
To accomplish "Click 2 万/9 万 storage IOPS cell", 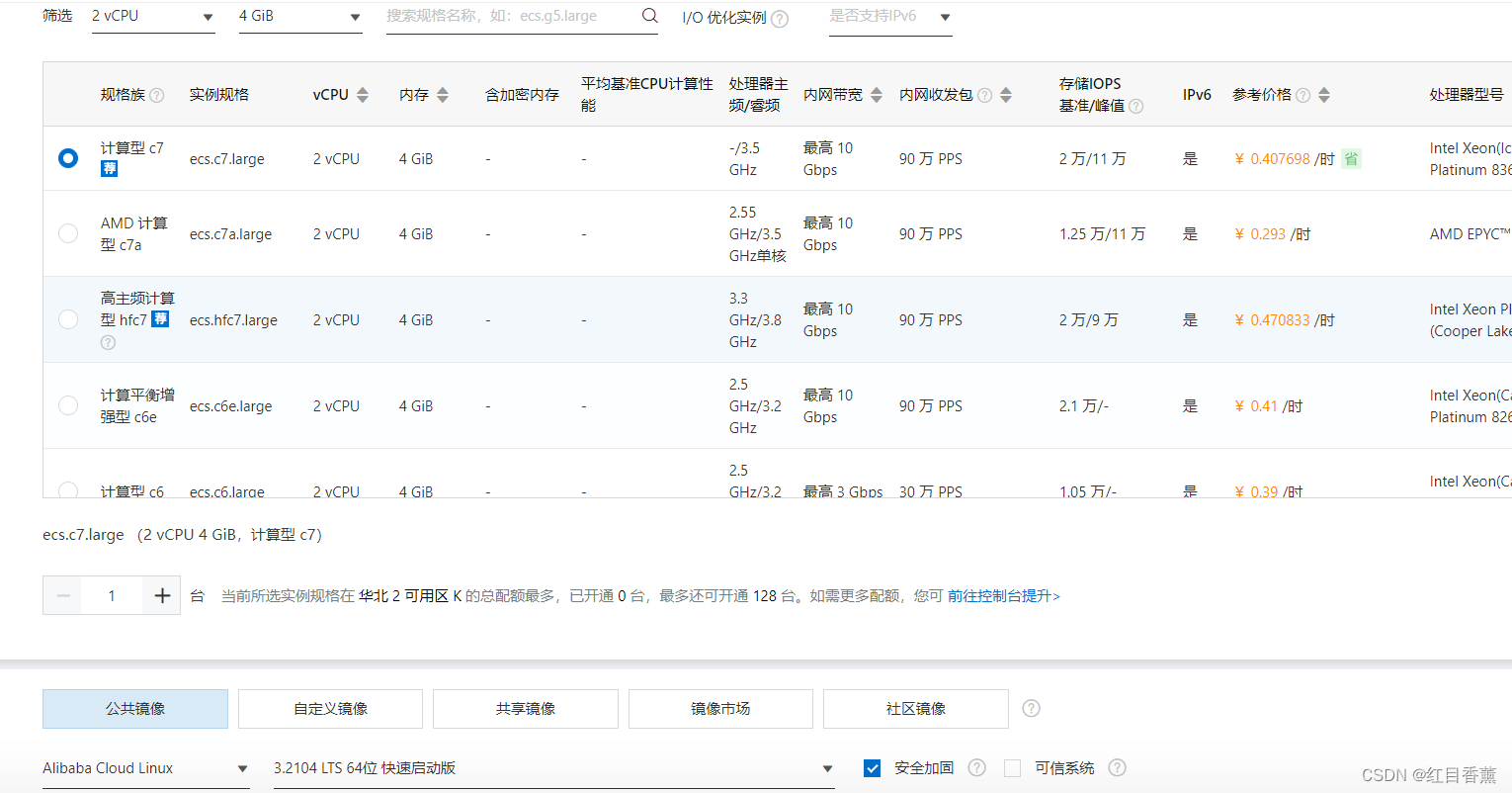I will coord(1089,320).
